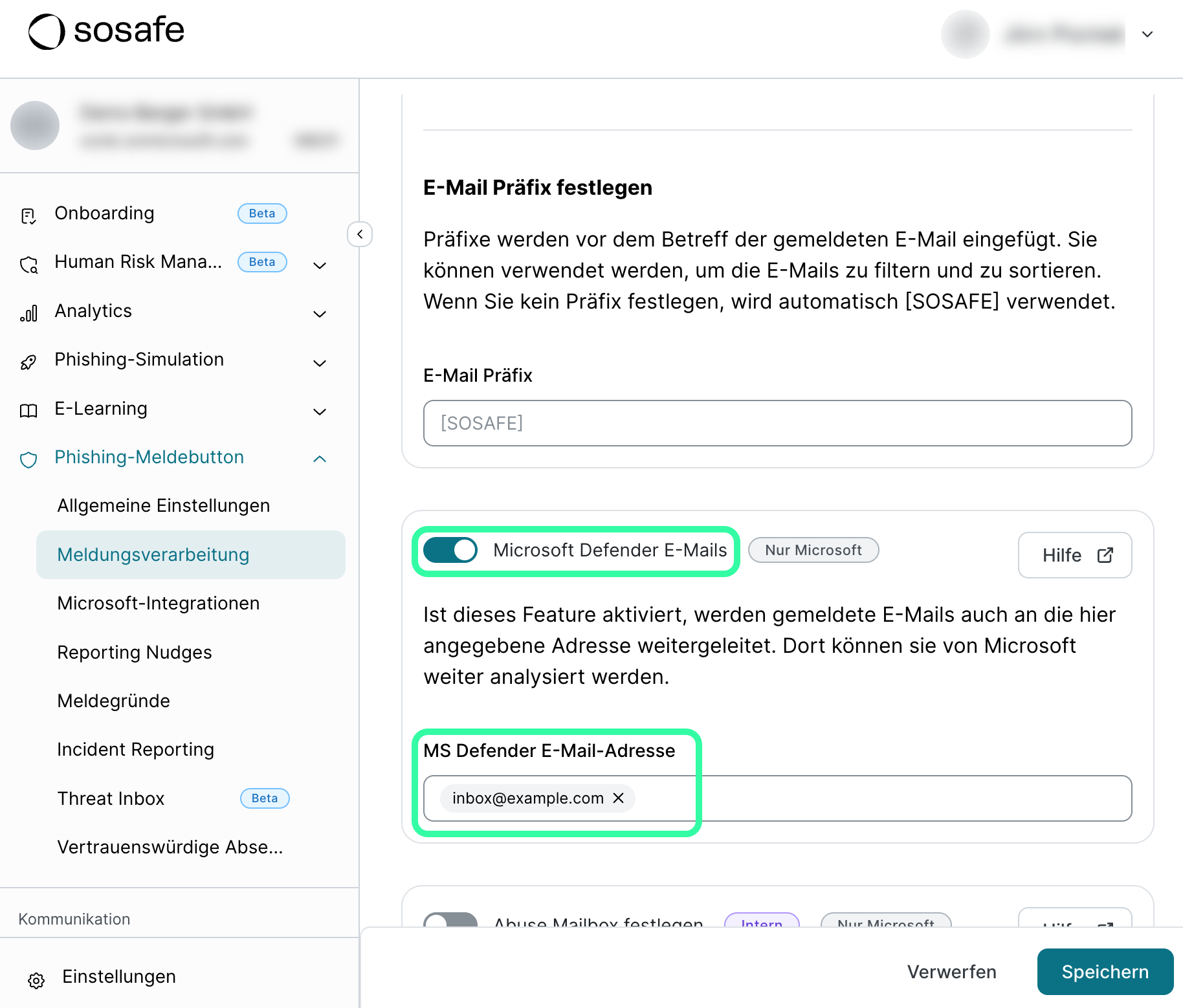This screenshot has height=1008, width=1183.
Task: Collapse the Phishing-Meldebutton submenu chevron
Action: click(320, 459)
